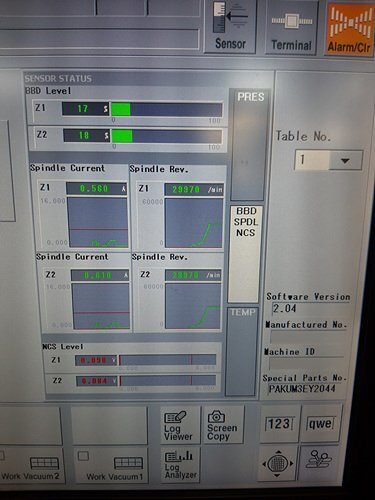The height and width of the screenshot is (500, 375).
Task: Switch to the PRES tab
Action: (x=249, y=145)
